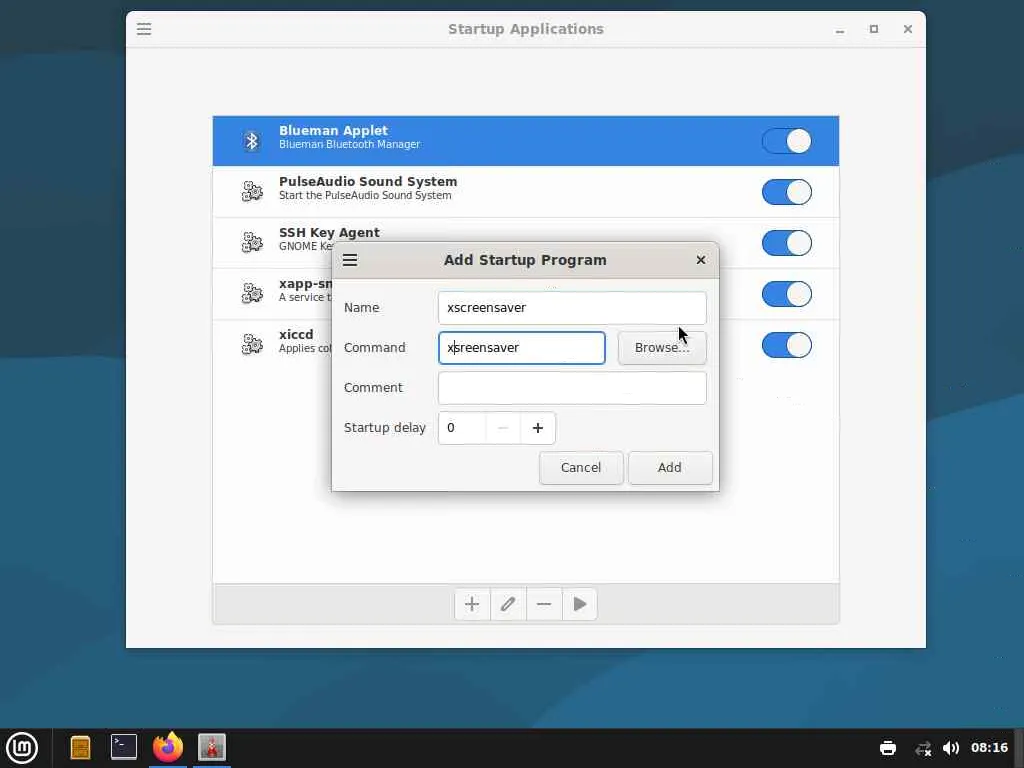The width and height of the screenshot is (1024, 768).
Task: Click the Startup delay value field
Action: (x=462, y=428)
